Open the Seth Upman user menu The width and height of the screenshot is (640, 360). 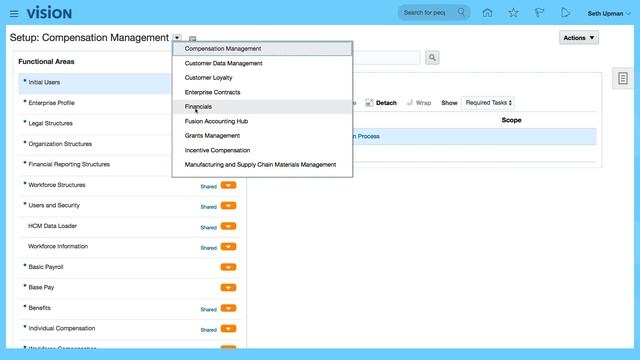tap(609, 13)
